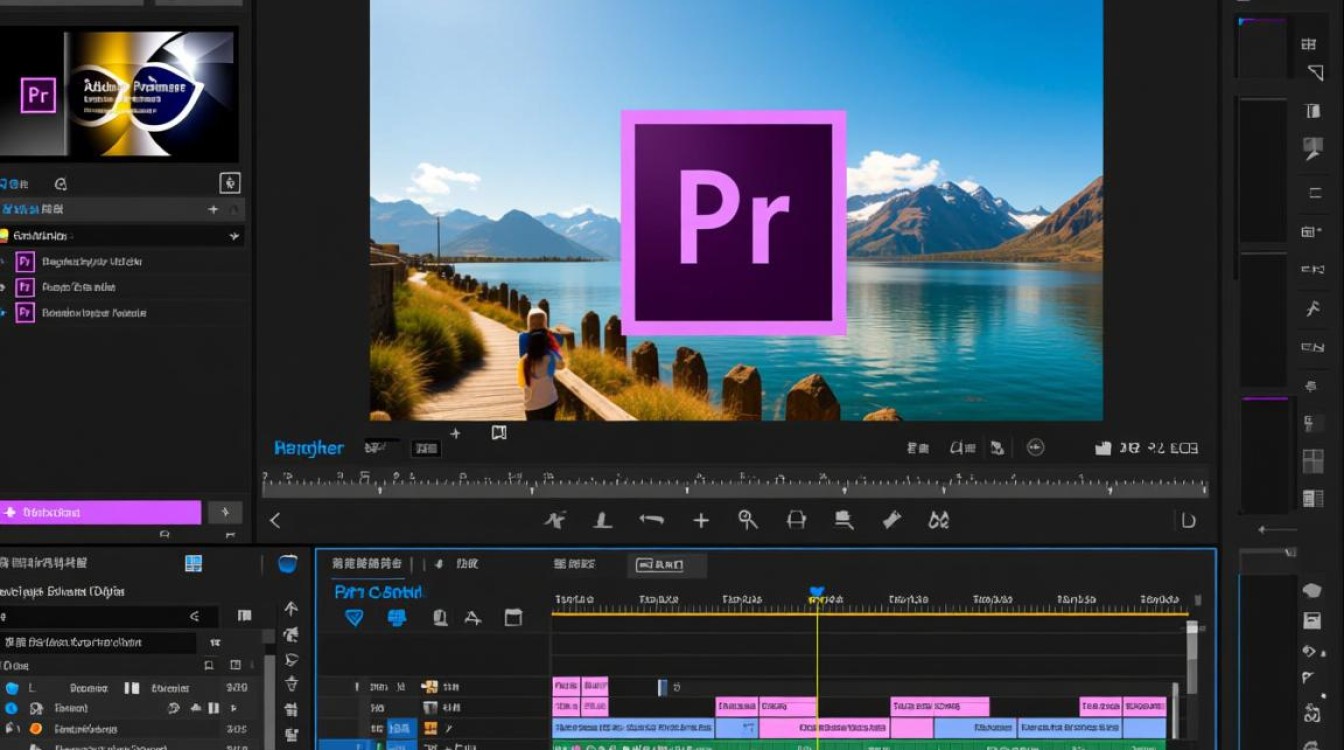
Task: Click the circled arrow icon below the preview
Action: pyautogui.click(x=1036, y=448)
